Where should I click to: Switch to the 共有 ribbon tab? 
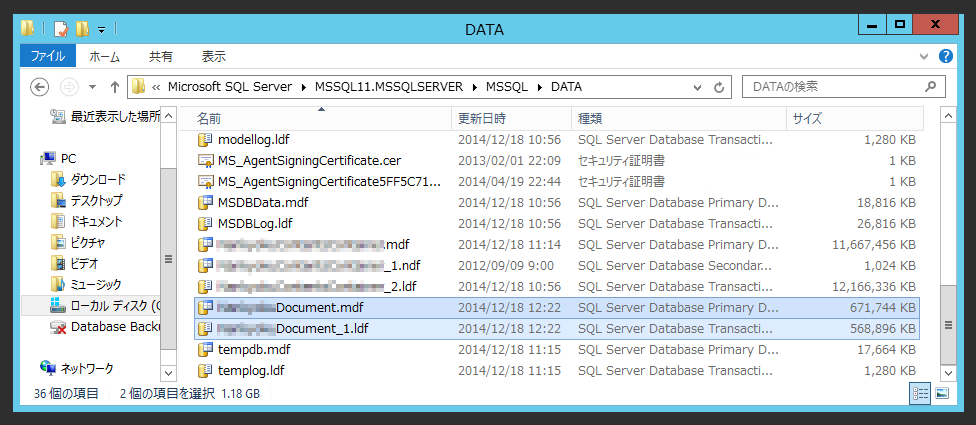click(x=161, y=57)
